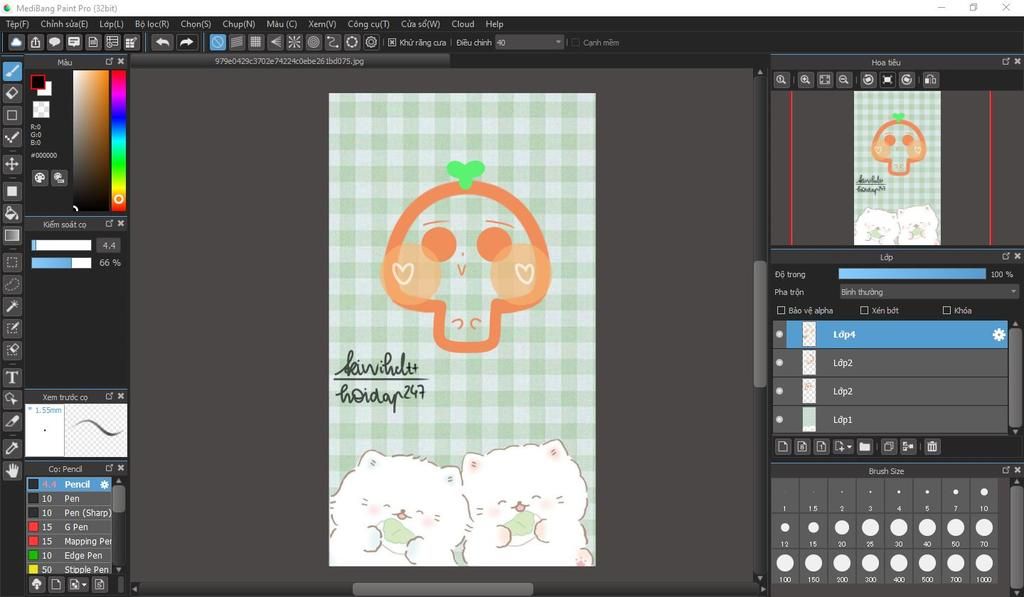Screen dimensions: 1024x597
Task: Enable the Bảo vệ alpha checkbox
Action: [x=780, y=310]
